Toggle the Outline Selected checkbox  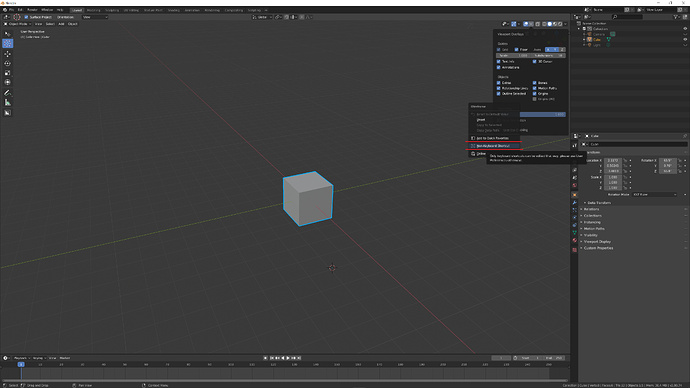point(499,94)
